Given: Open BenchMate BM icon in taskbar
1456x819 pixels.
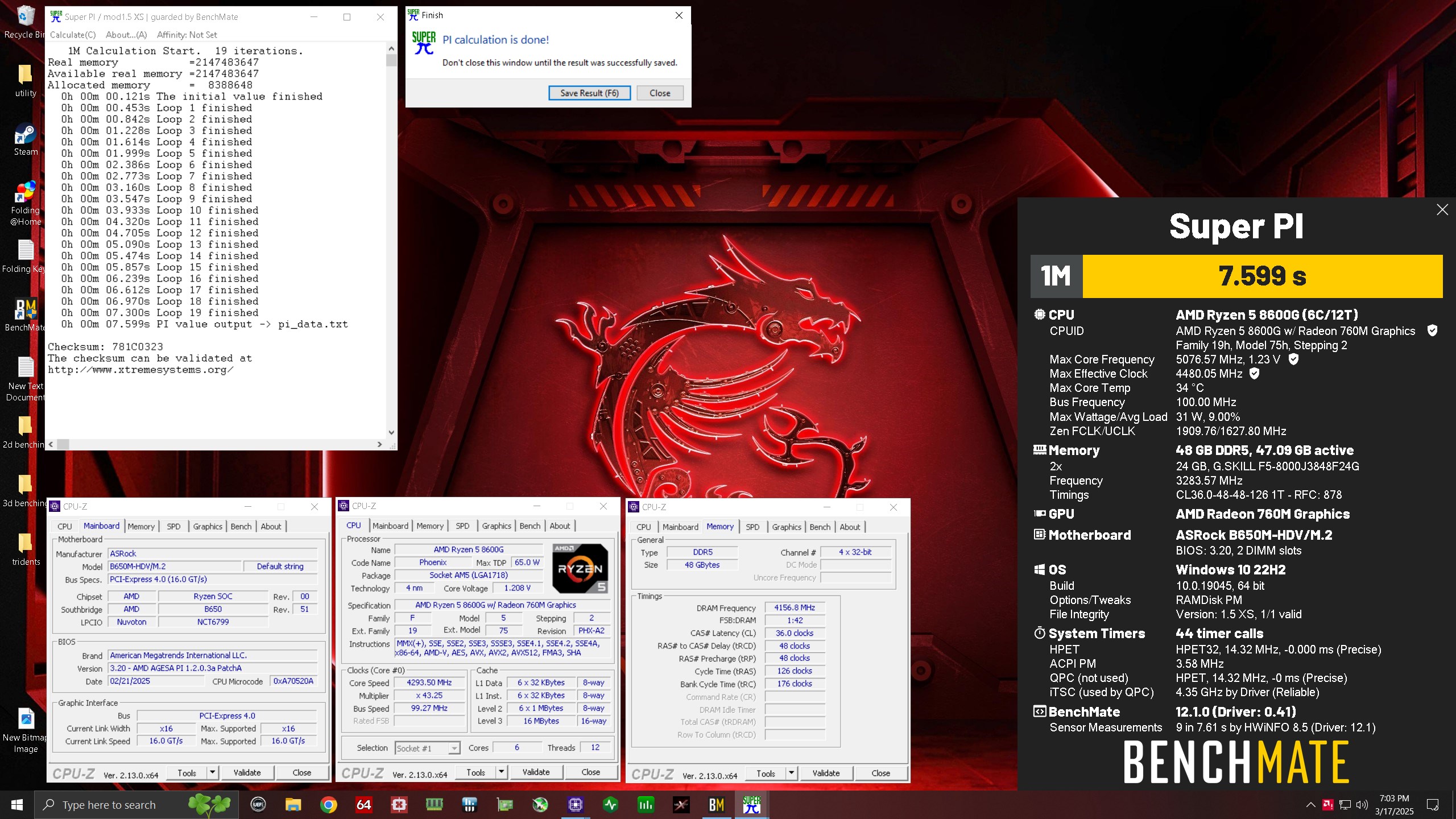Looking at the screenshot, I should [x=716, y=805].
